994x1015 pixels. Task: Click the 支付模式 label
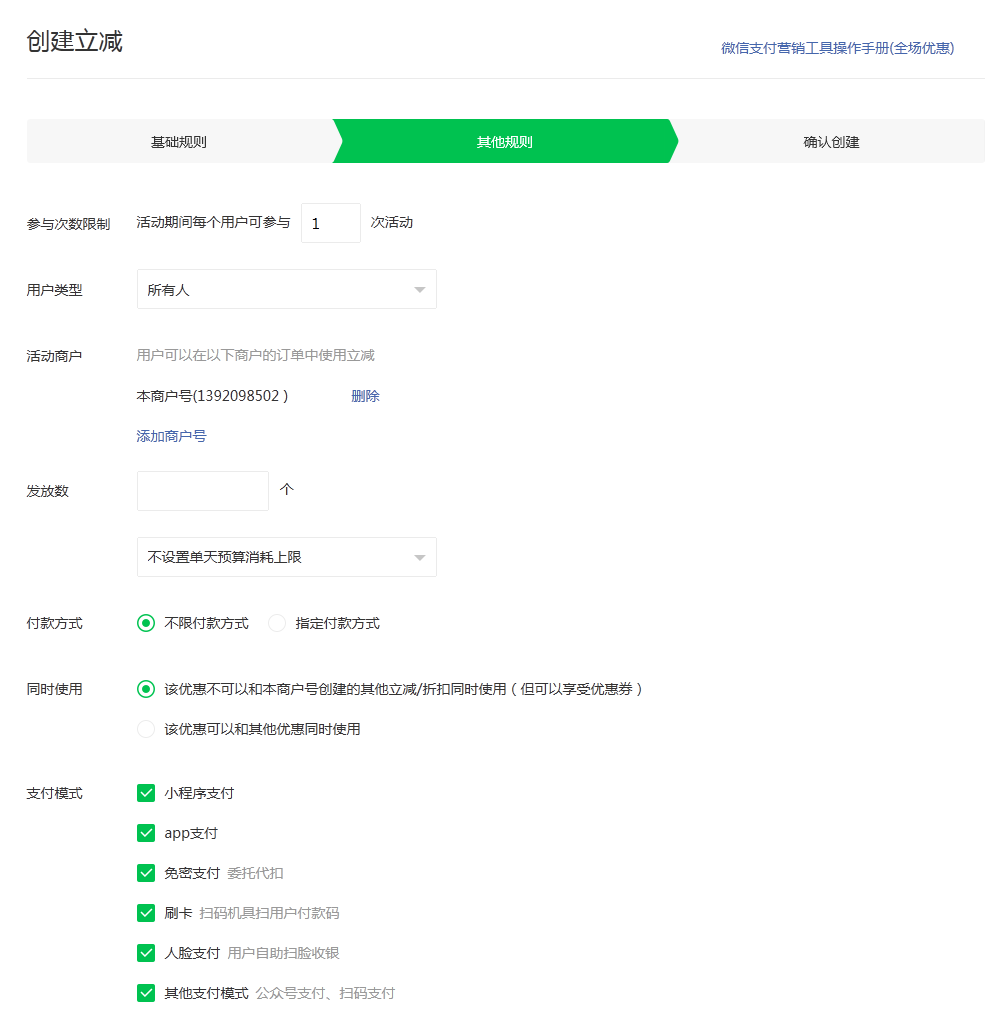(x=54, y=794)
